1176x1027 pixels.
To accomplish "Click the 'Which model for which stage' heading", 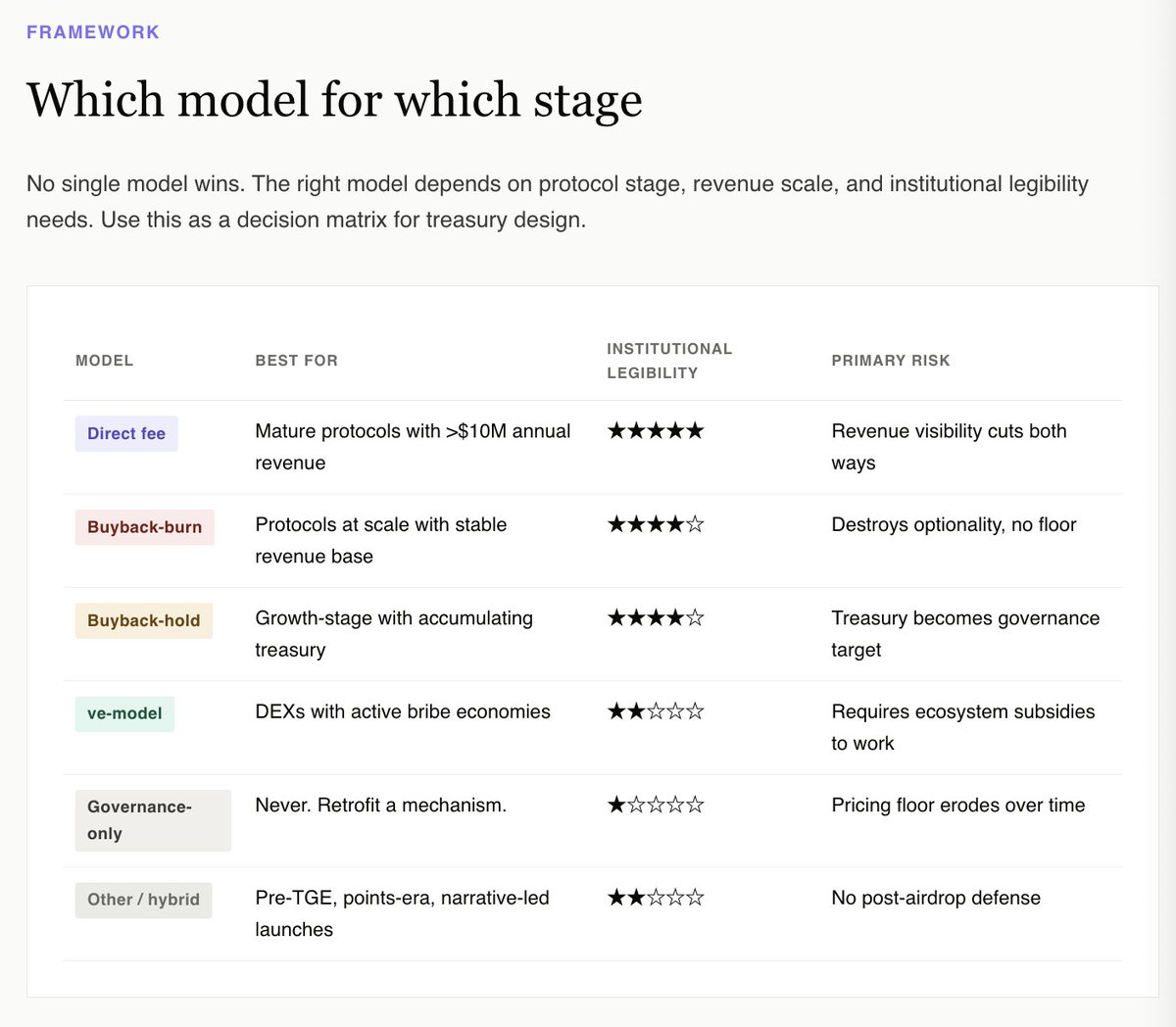I will [x=334, y=100].
